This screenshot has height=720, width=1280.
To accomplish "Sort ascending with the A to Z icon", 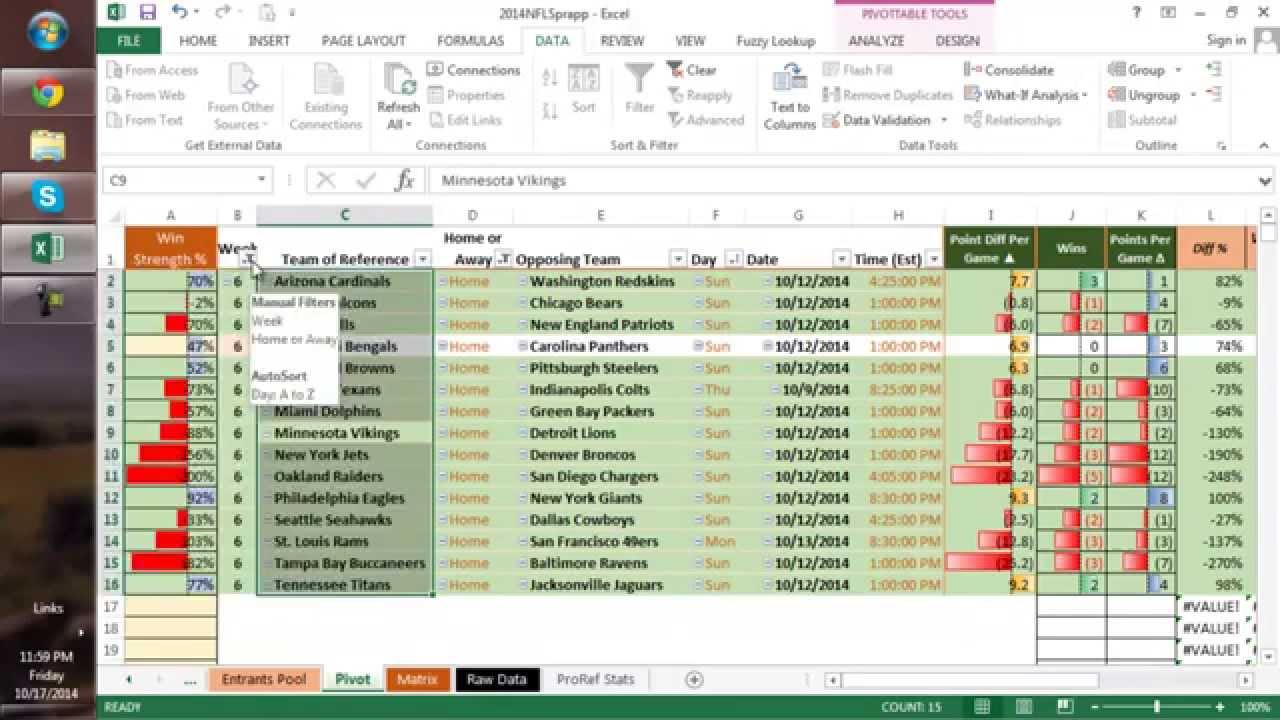I will point(550,78).
